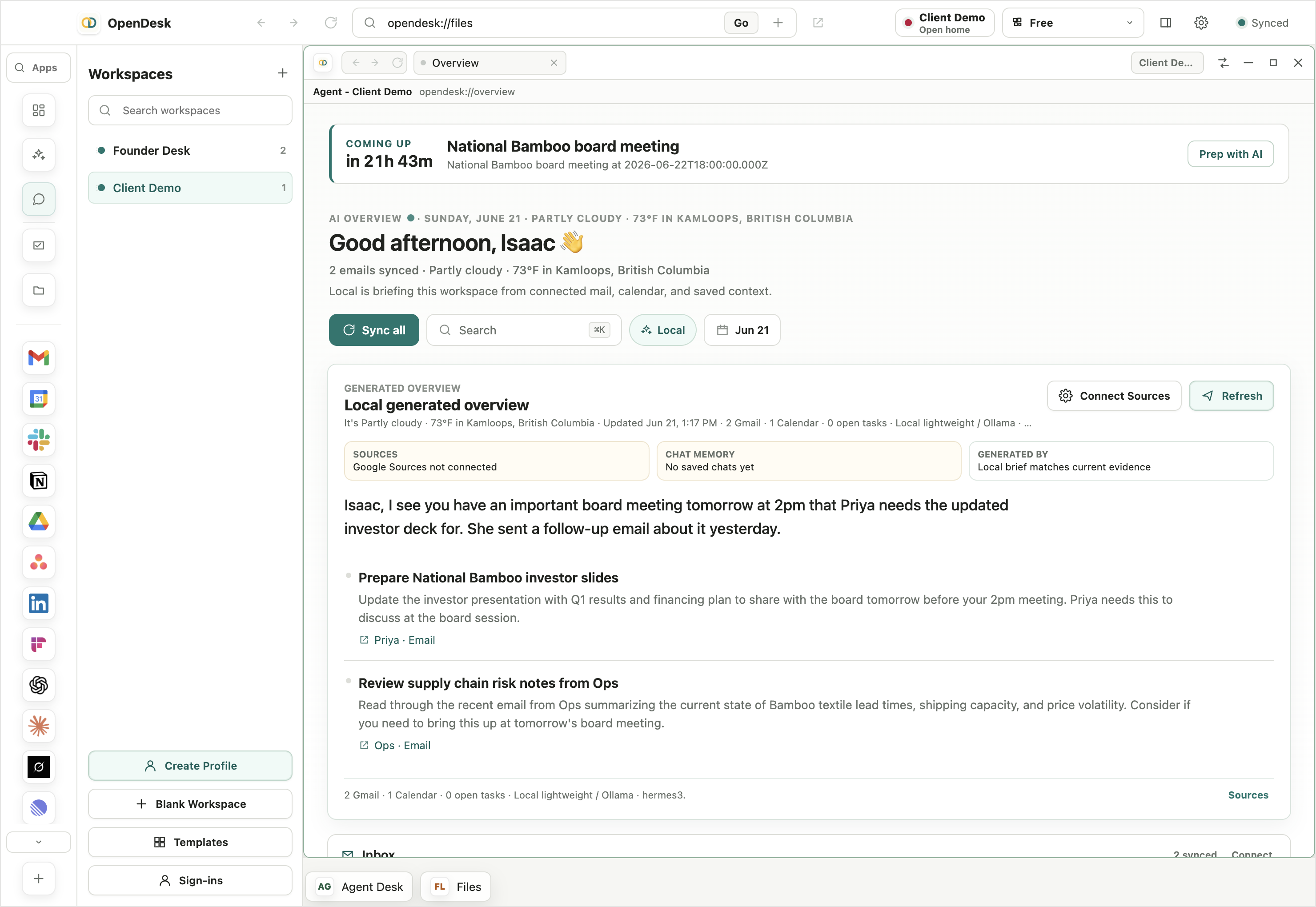Click the Blank Workspace button
This screenshot has width=1316, height=907.
[x=190, y=804]
